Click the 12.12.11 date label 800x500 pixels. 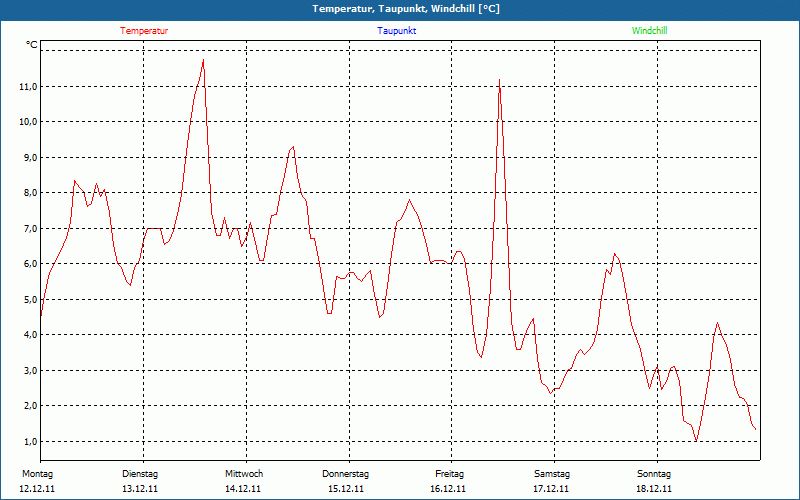point(37,489)
